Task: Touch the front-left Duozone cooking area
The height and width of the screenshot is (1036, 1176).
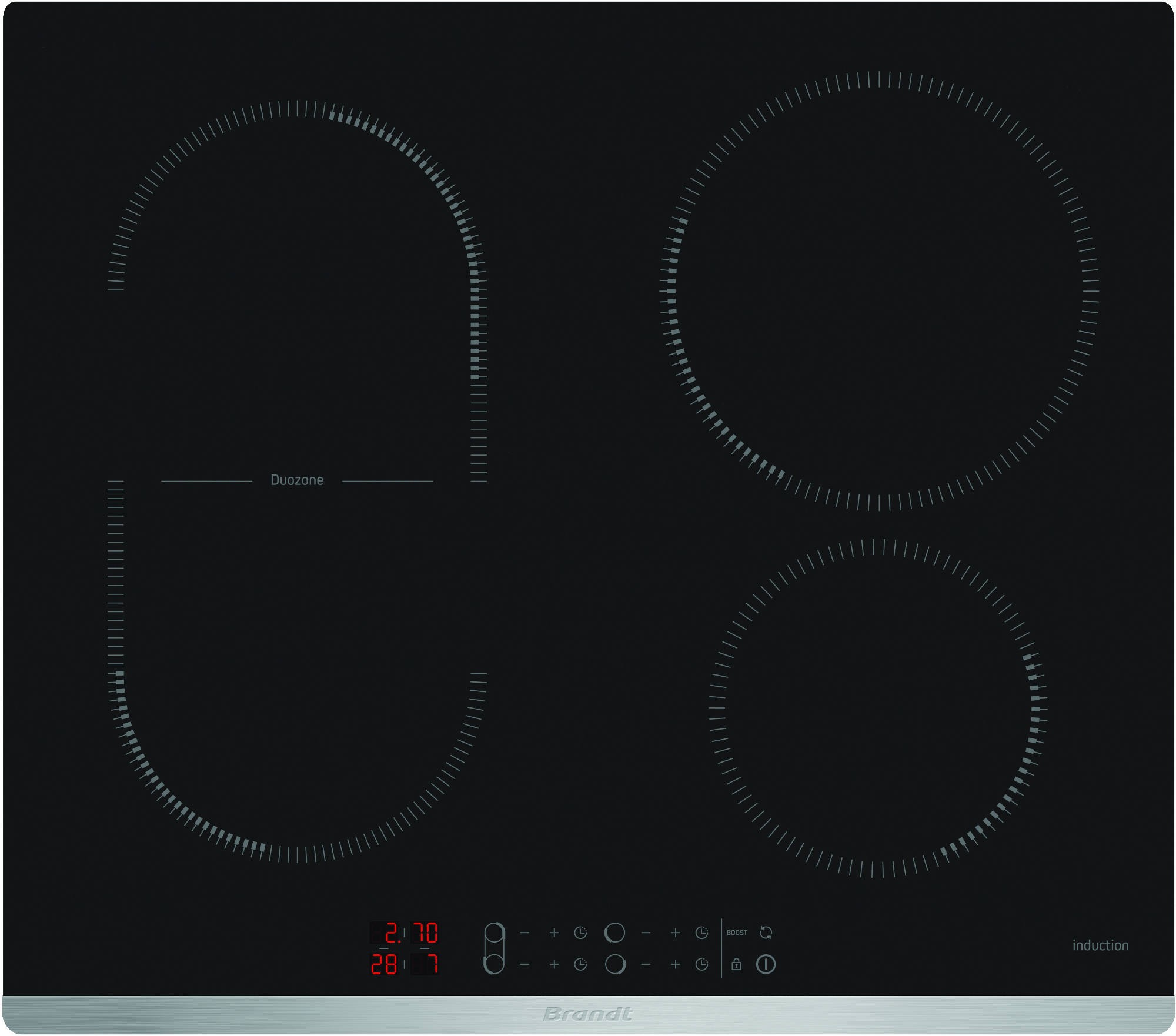Action: coord(297,673)
